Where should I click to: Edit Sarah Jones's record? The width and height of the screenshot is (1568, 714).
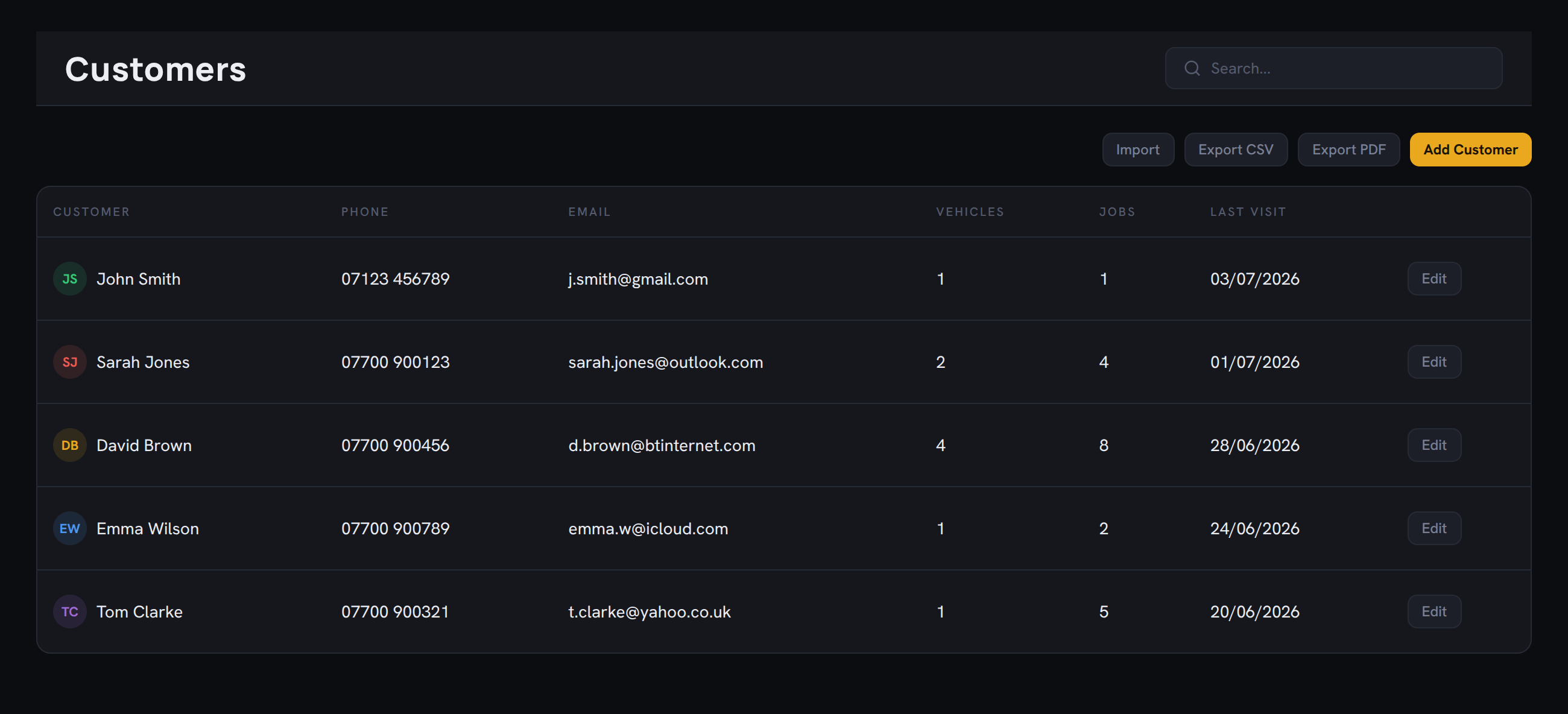pyautogui.click(x=1434, y=362)
